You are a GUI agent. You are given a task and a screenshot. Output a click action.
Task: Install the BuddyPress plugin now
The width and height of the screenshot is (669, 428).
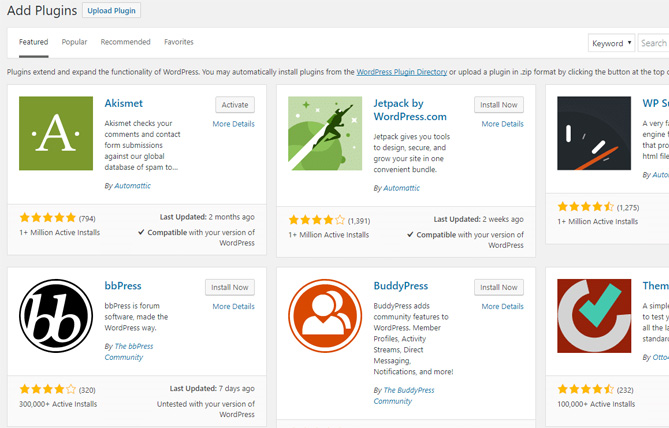499,288
